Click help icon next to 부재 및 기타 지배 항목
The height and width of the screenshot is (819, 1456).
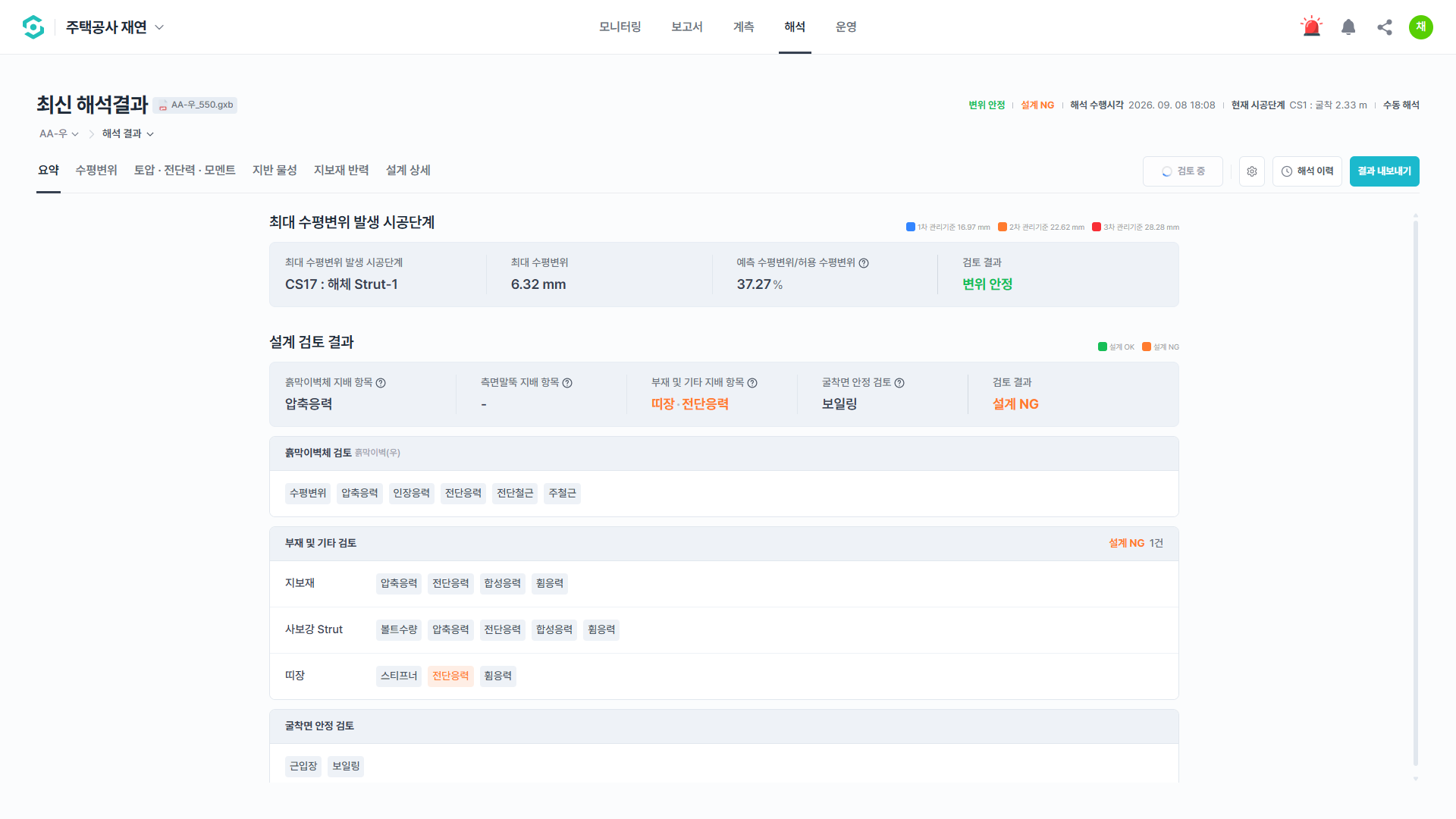click(x=752, y=383)
